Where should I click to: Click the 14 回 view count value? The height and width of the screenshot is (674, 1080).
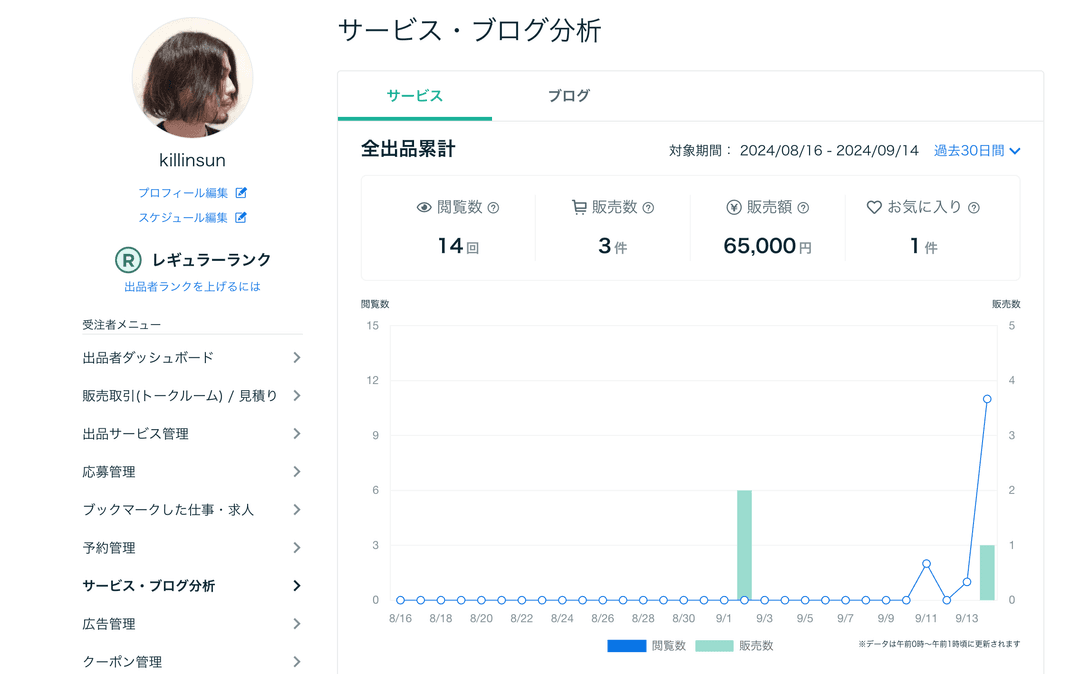point(458,246)
